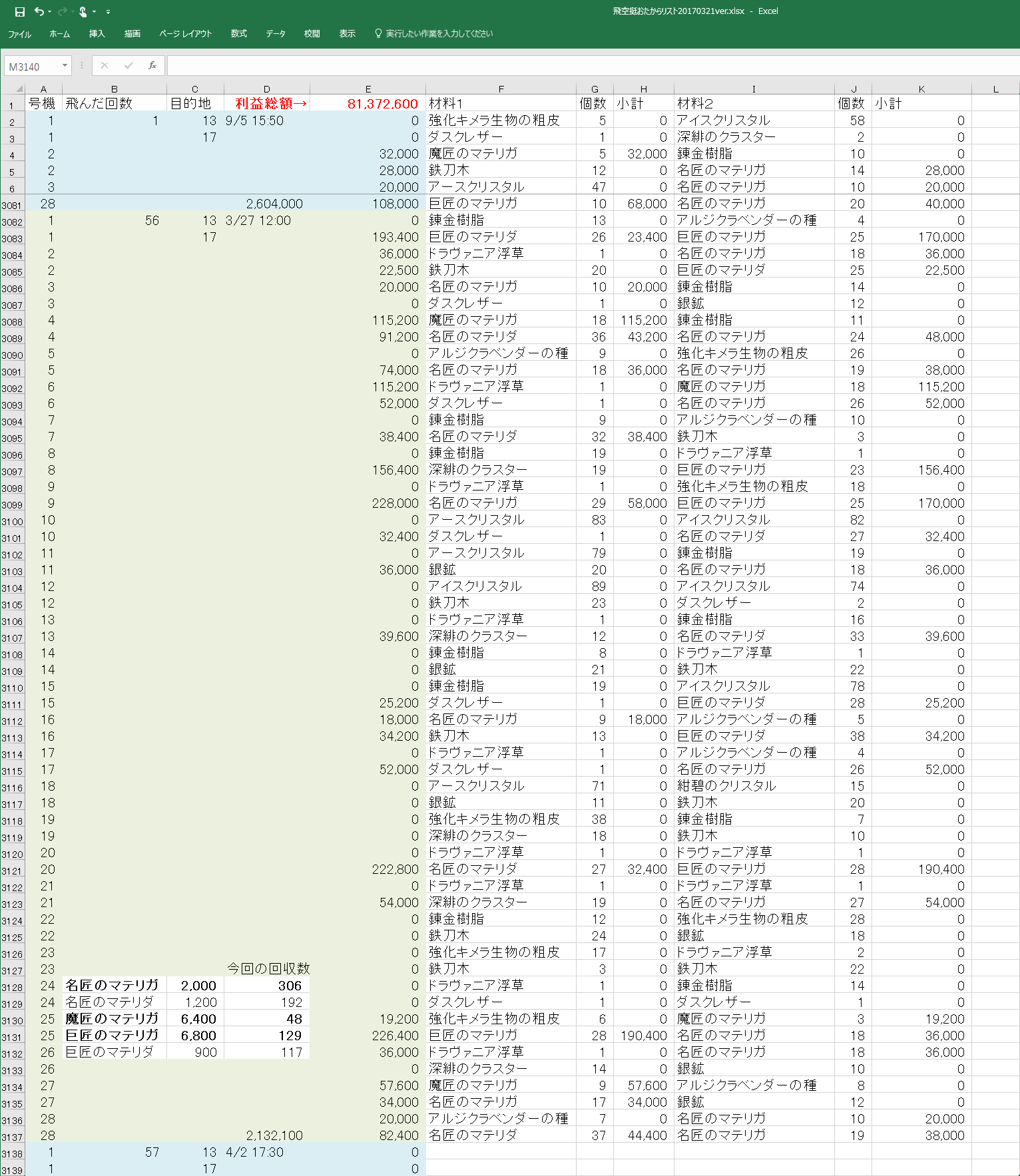Screen dimensions: 1020x1176
Task: Click the Undo arrow icon
Action: coord(39,12)
